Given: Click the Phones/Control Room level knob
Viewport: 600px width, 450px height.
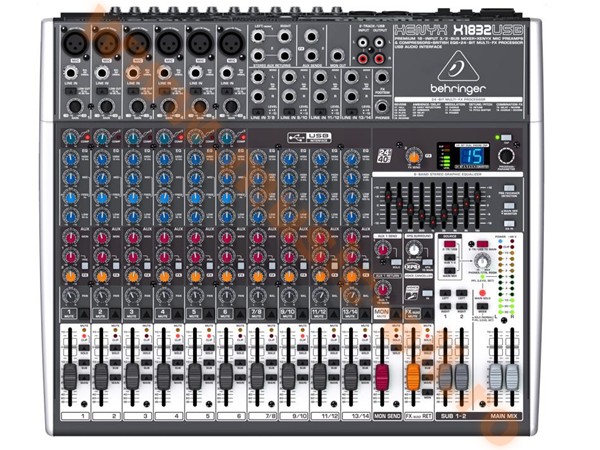Looking at the screenshot, I should [x=482, y=262].
